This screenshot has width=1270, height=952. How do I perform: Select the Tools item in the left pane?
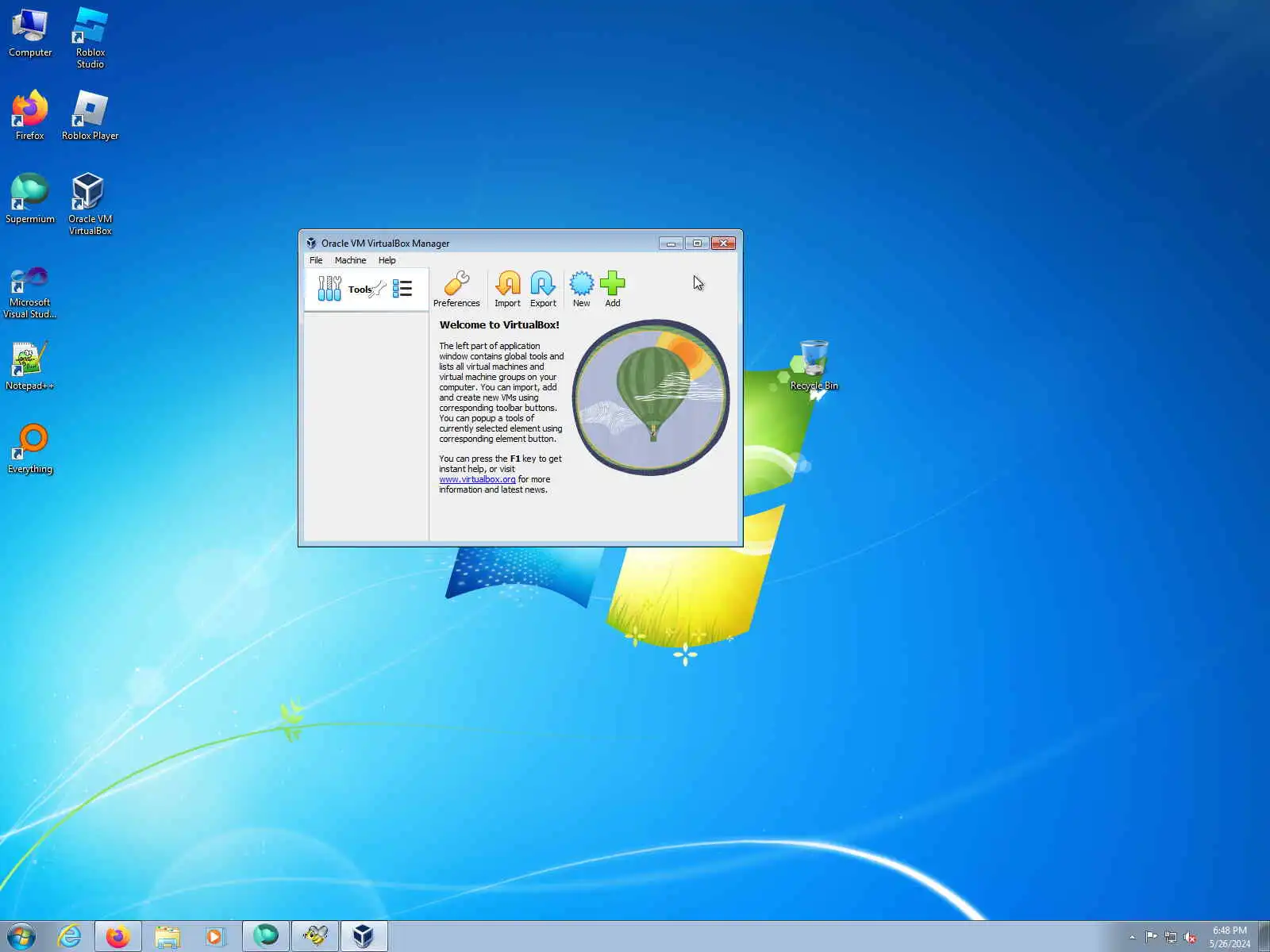tap(366, 289)
